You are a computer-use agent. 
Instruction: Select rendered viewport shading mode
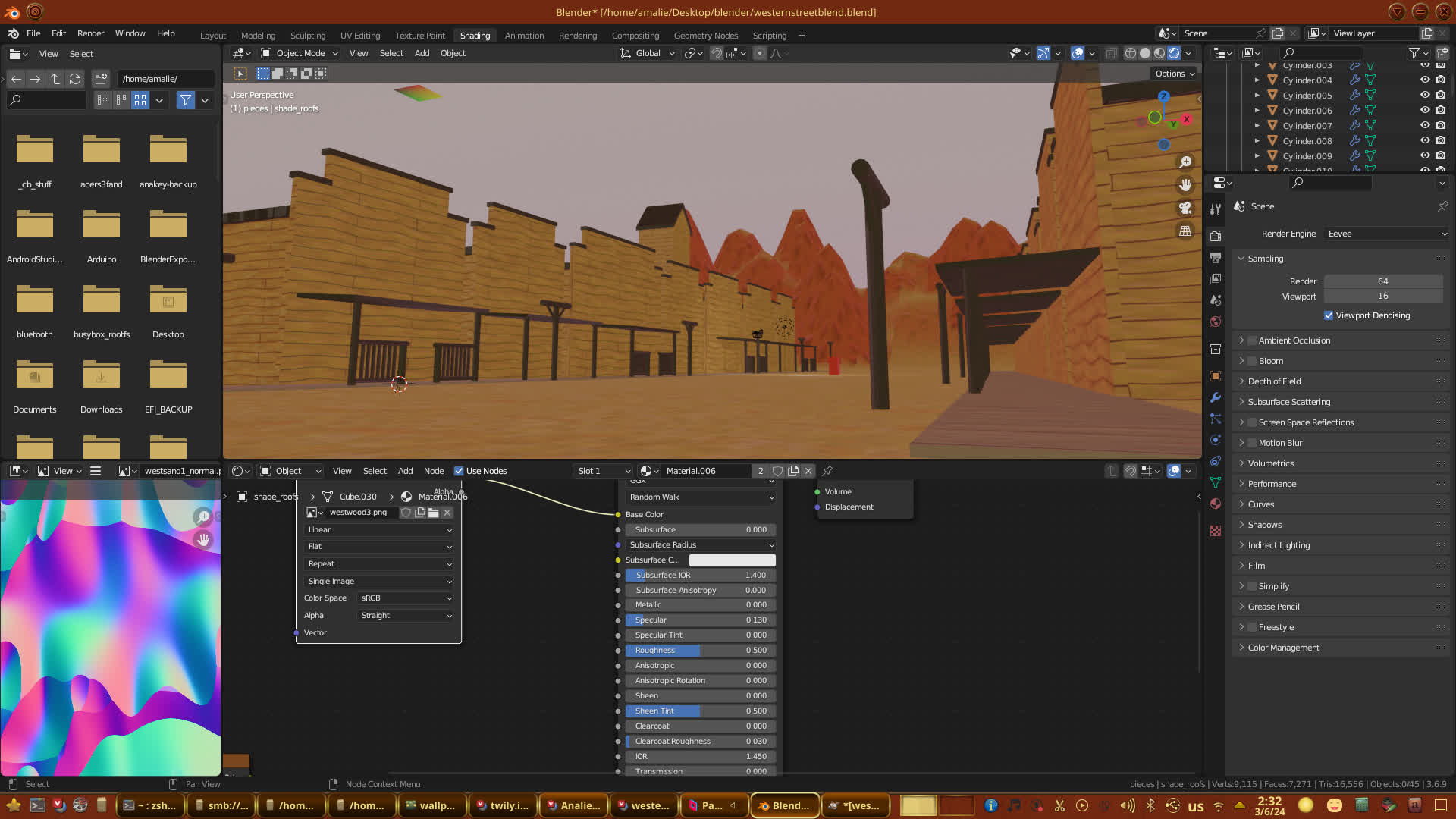pyautogui.click(x=1174, y=53)
